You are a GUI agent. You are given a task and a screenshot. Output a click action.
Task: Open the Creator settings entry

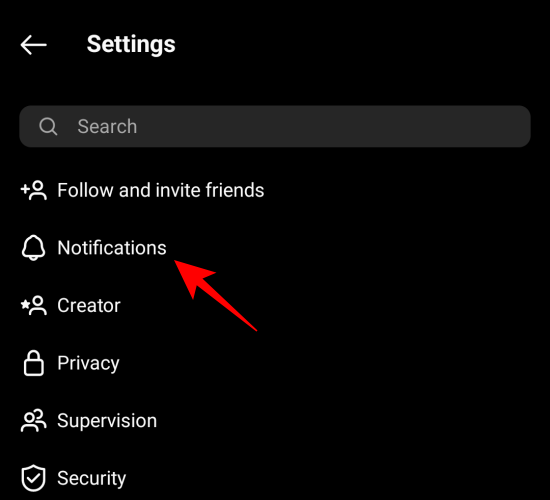(275, 305)
